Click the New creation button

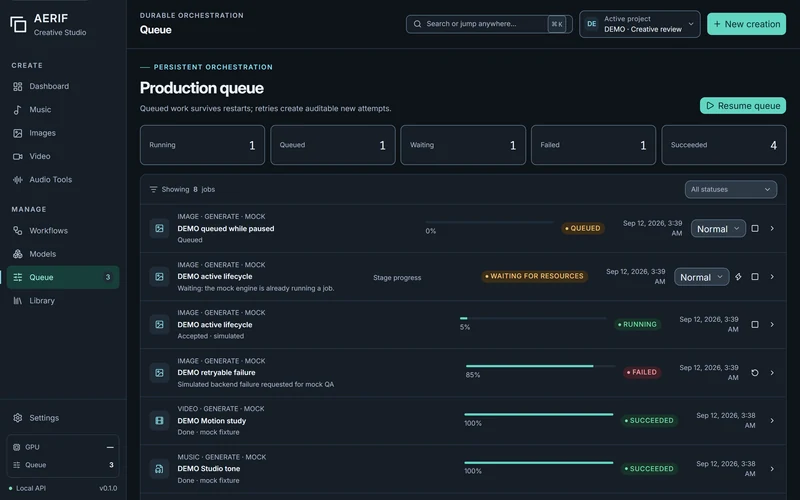[x=746, y=24]
